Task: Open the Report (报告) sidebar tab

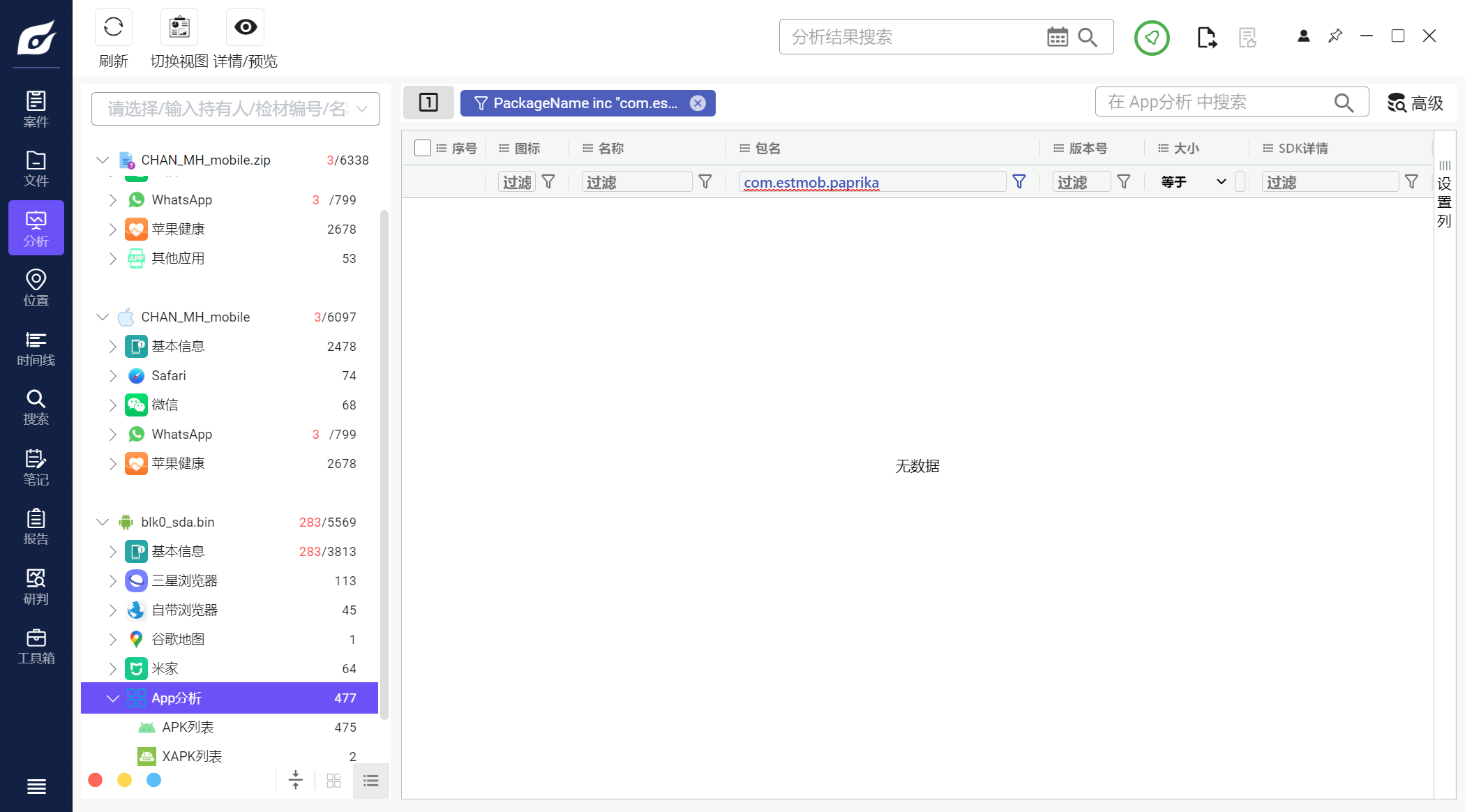Action: coord(36,527)
